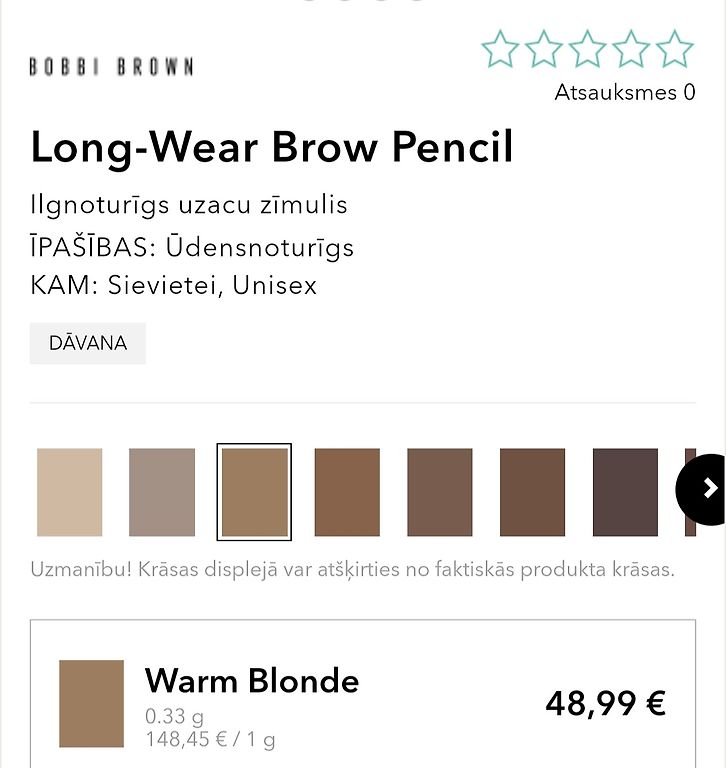Click the fifth rating star
Image resolution: width=726 pixels, height=768 pixels.
pyautogui.click(x=675, y=49)
